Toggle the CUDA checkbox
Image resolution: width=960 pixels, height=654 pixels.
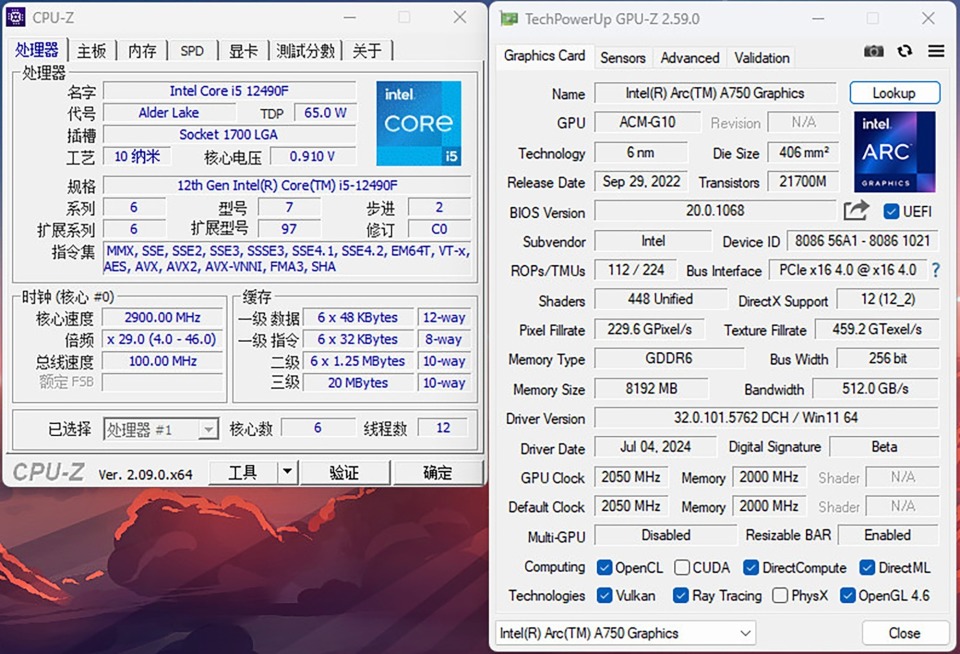click(682, 567)
